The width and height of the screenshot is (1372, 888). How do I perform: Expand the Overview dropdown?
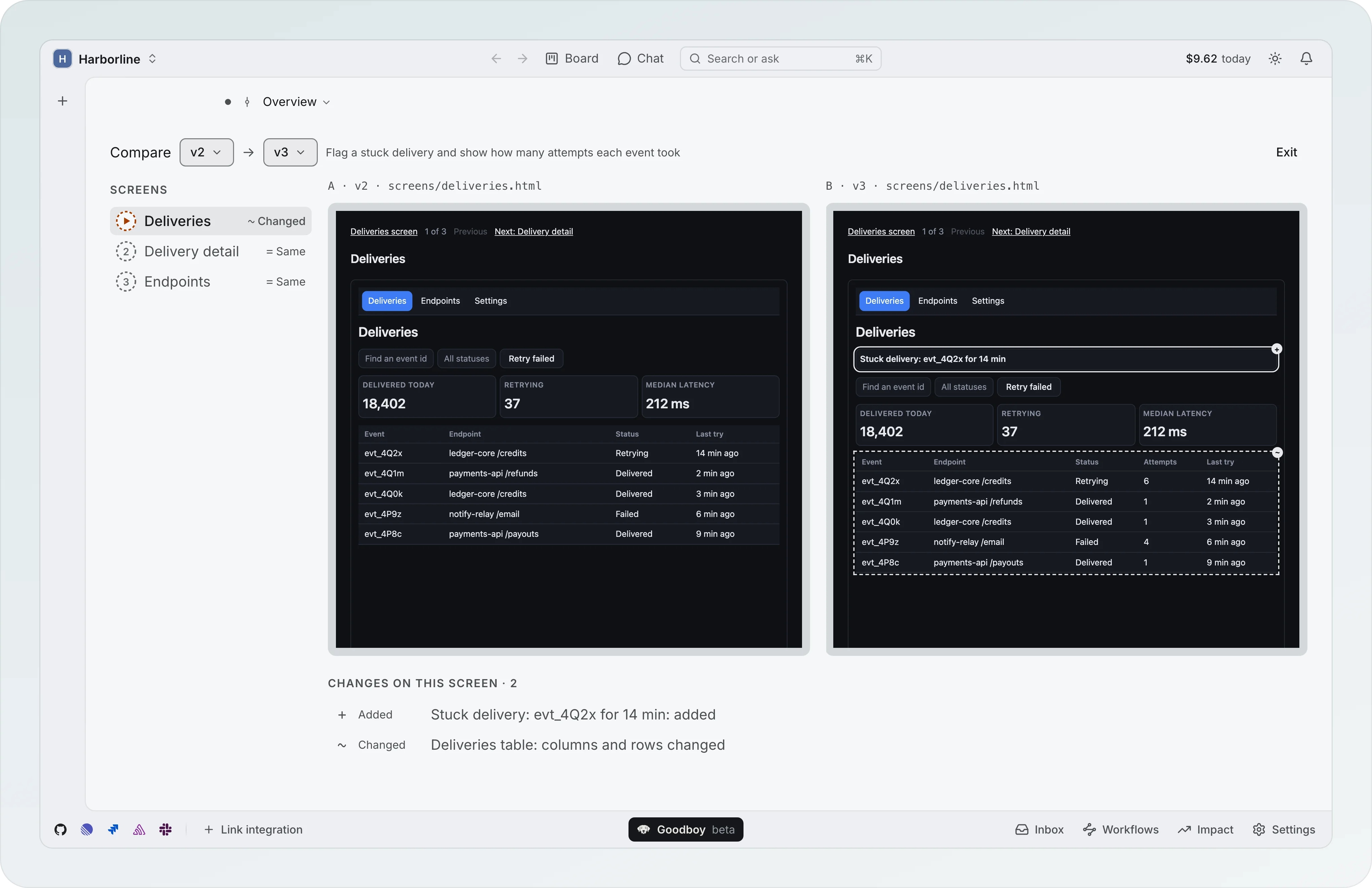point(296,102)
